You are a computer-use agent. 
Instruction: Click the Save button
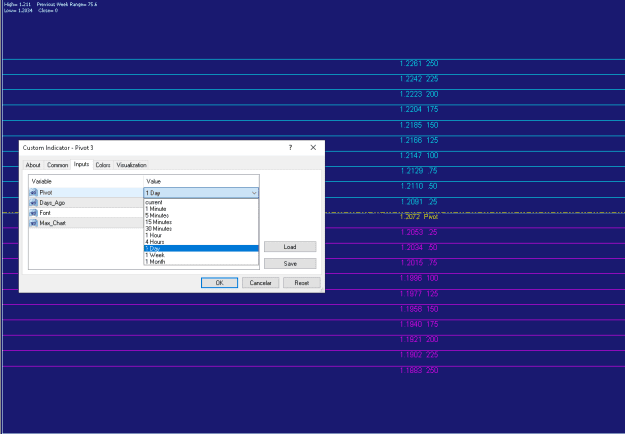pos(290,263)
